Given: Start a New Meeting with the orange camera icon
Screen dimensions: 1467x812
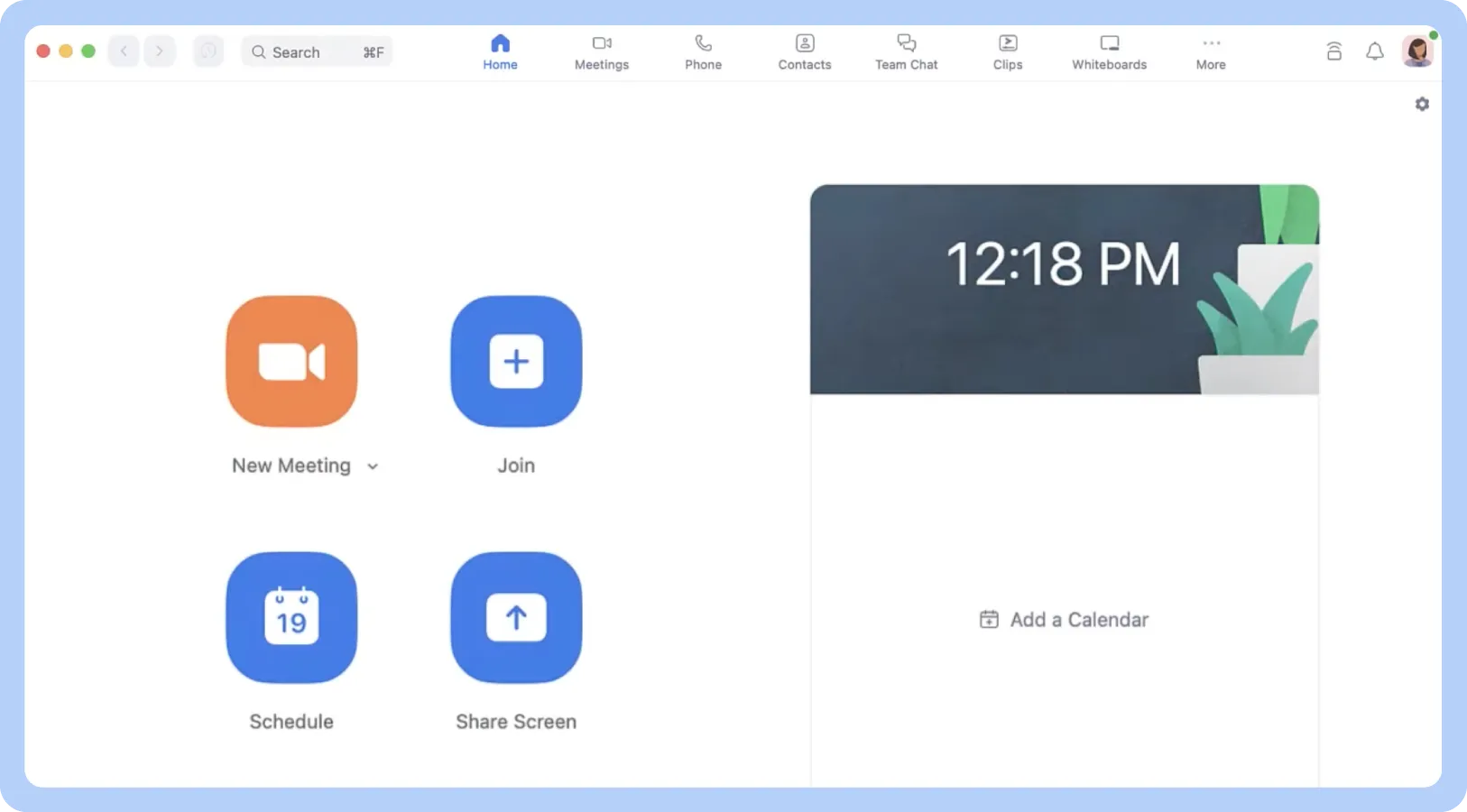Looking at the screenshot, I should 291,361.
